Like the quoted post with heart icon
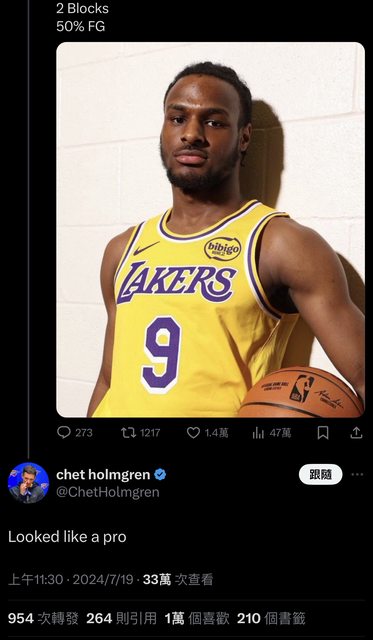 pos(193,433)
